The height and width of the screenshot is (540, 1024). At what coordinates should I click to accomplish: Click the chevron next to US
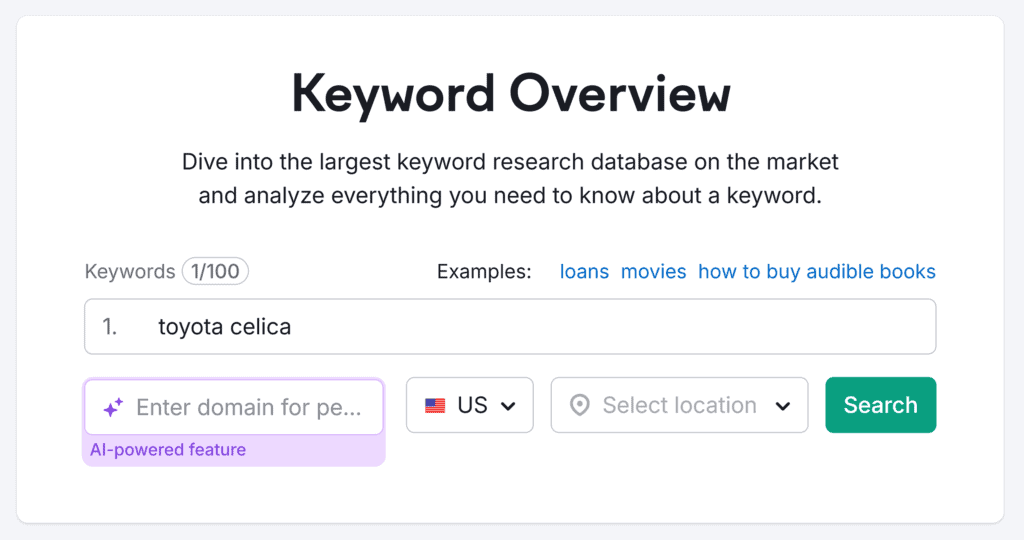point(508,406)
